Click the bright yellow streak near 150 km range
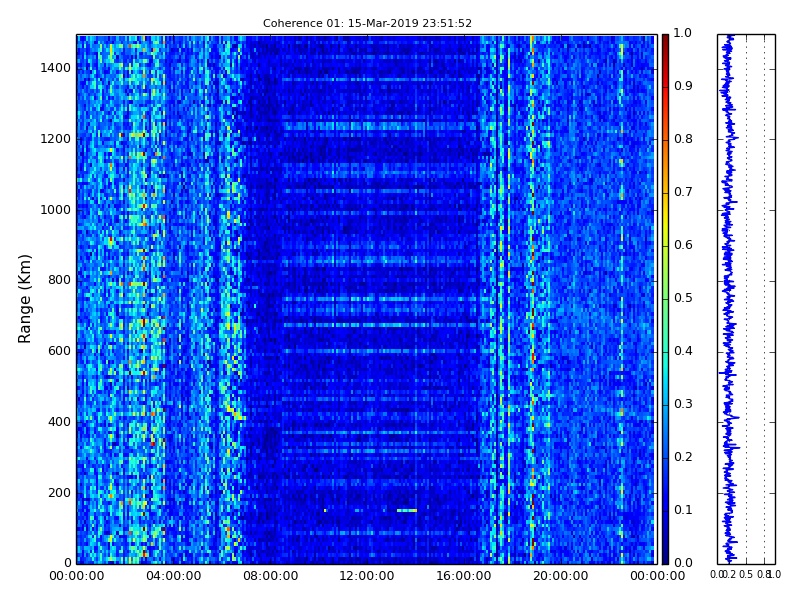 (x=407, y=510)
